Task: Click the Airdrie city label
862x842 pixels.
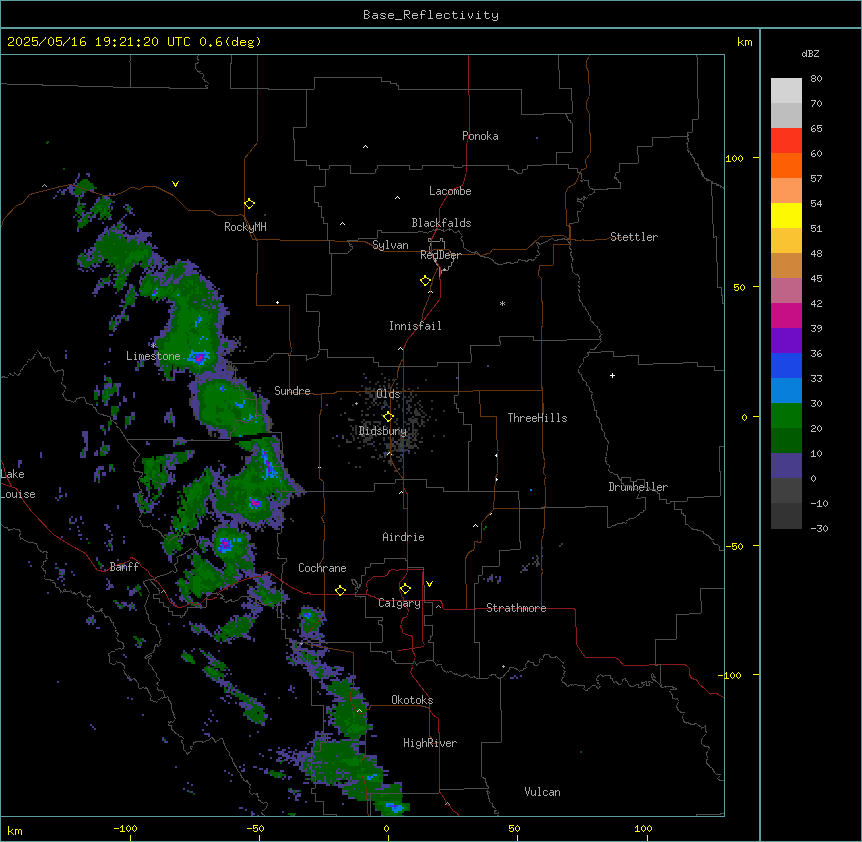Action: point(403,537)
